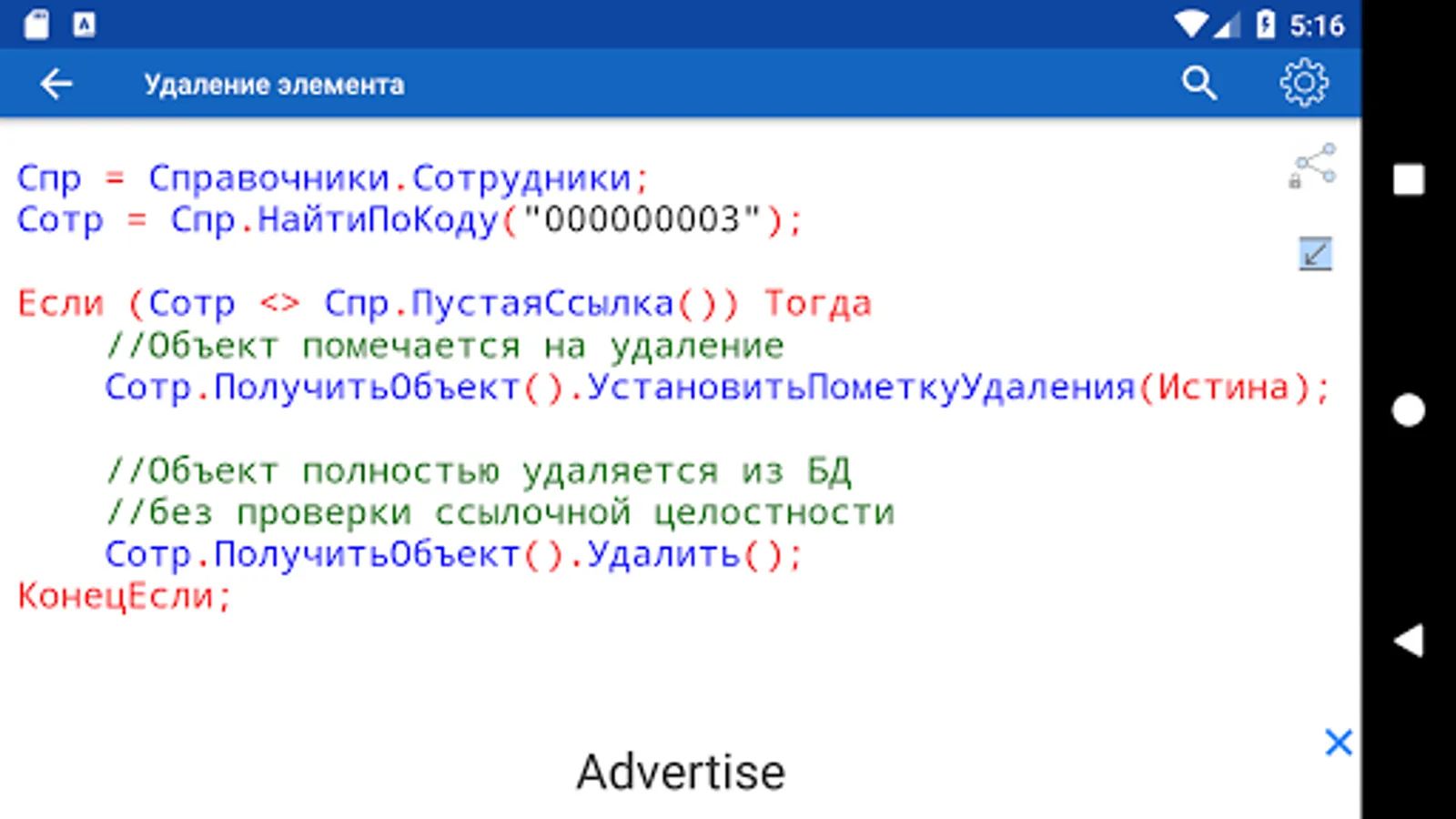The width and height of the screenshot is (1456, 819).
Task: Click the 'Если (Сотр <> Спр.ПустаяСсылка()) Тогда' line
Action: tap(444, 304)
